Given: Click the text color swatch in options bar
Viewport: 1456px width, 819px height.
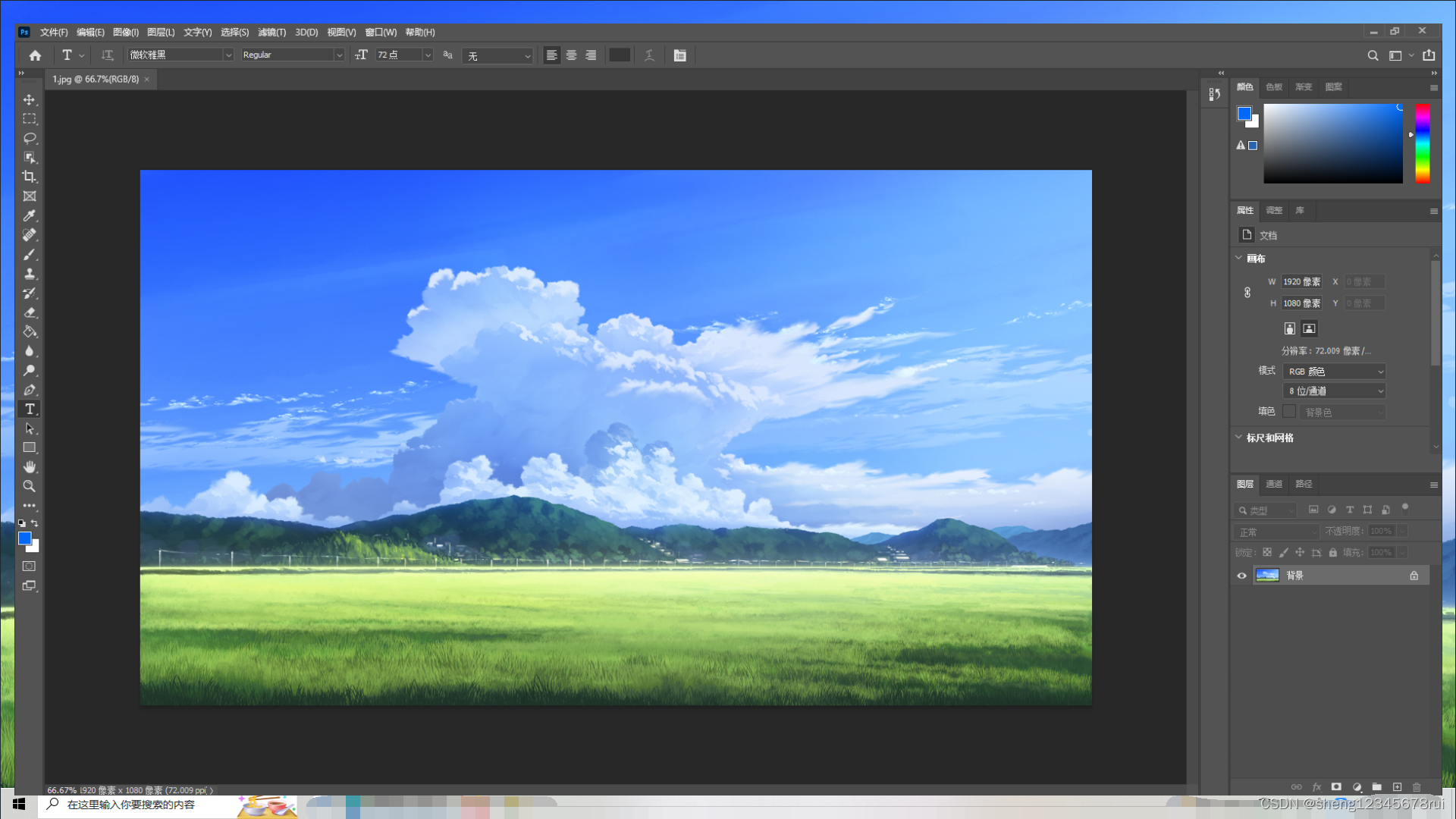Looking at the screenshot, I should coord(619,55).
